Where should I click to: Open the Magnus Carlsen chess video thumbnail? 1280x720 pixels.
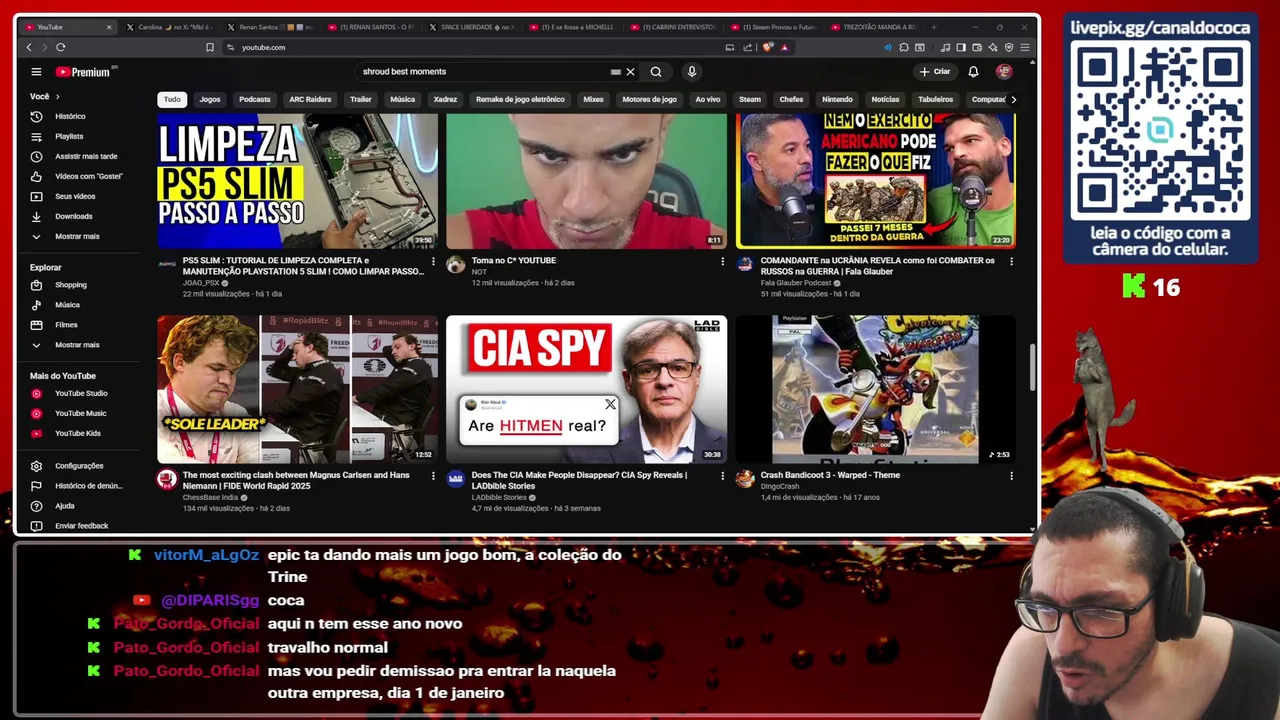click(x=297, y=389)
